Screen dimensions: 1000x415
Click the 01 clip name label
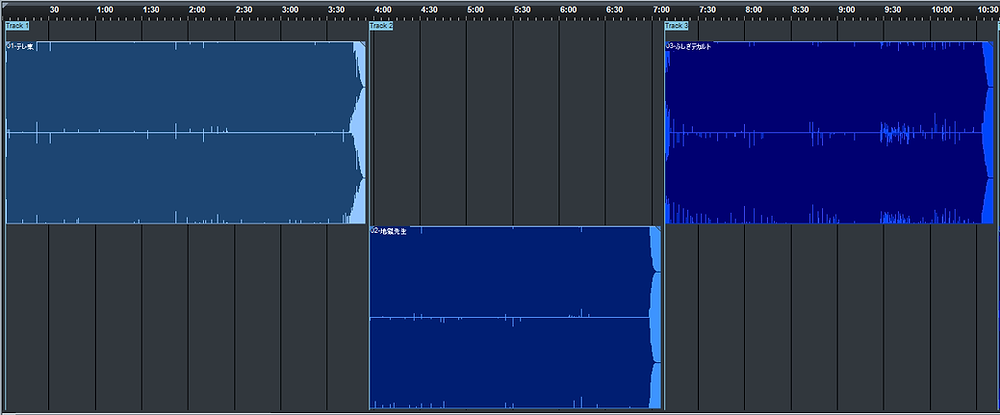(20, 47)
